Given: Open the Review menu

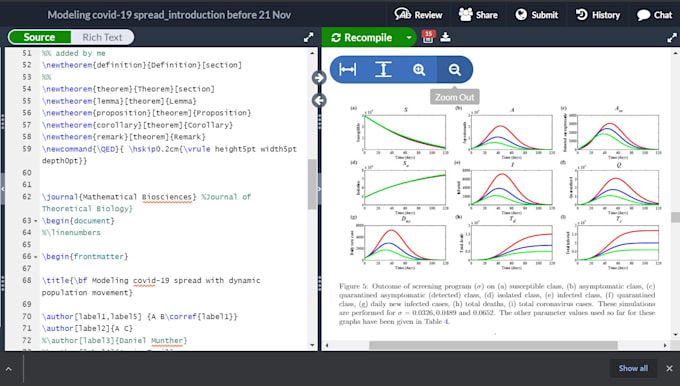Looking at the screenshot, I should (x=418, y=15).
